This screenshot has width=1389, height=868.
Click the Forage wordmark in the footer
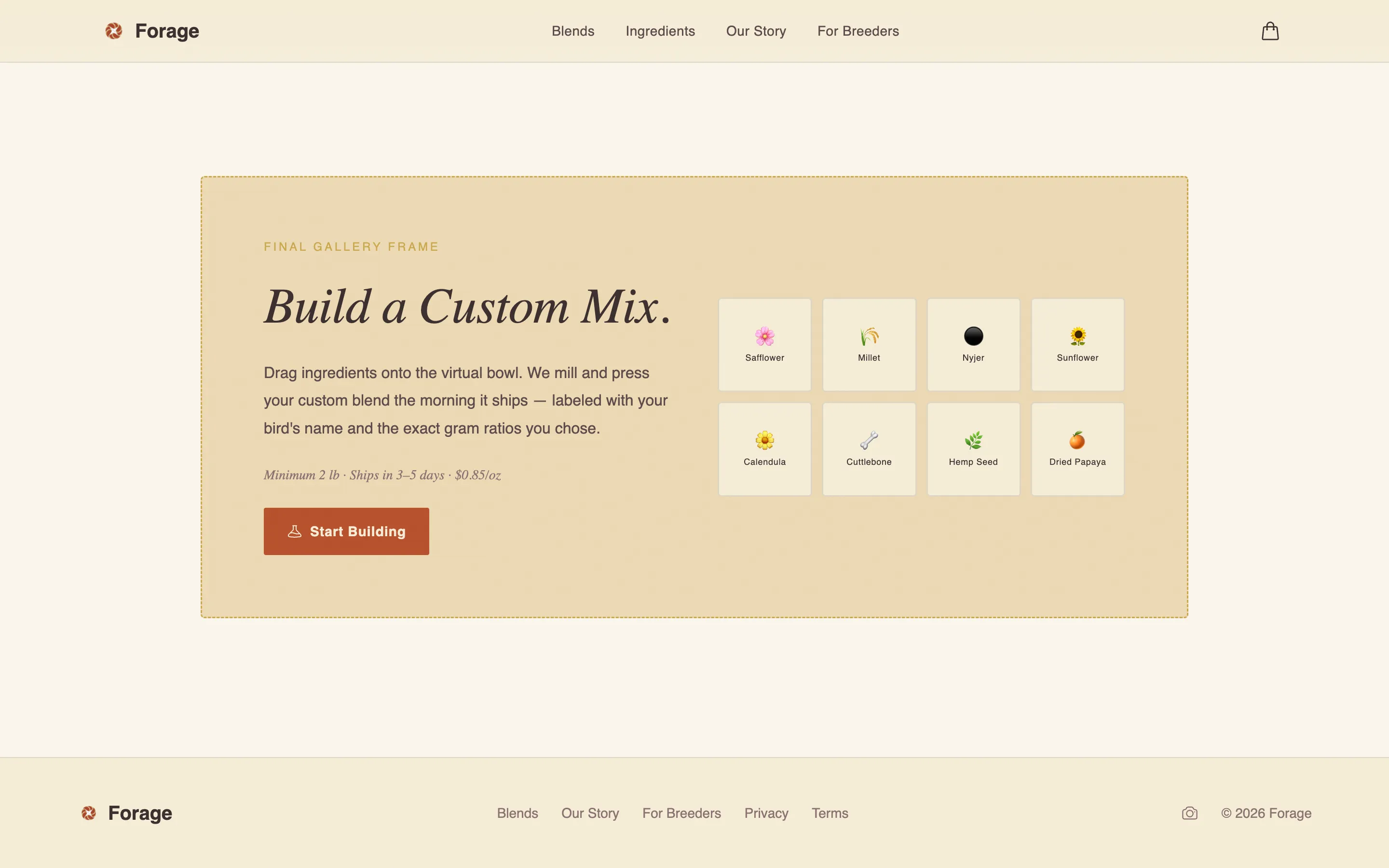140,813
